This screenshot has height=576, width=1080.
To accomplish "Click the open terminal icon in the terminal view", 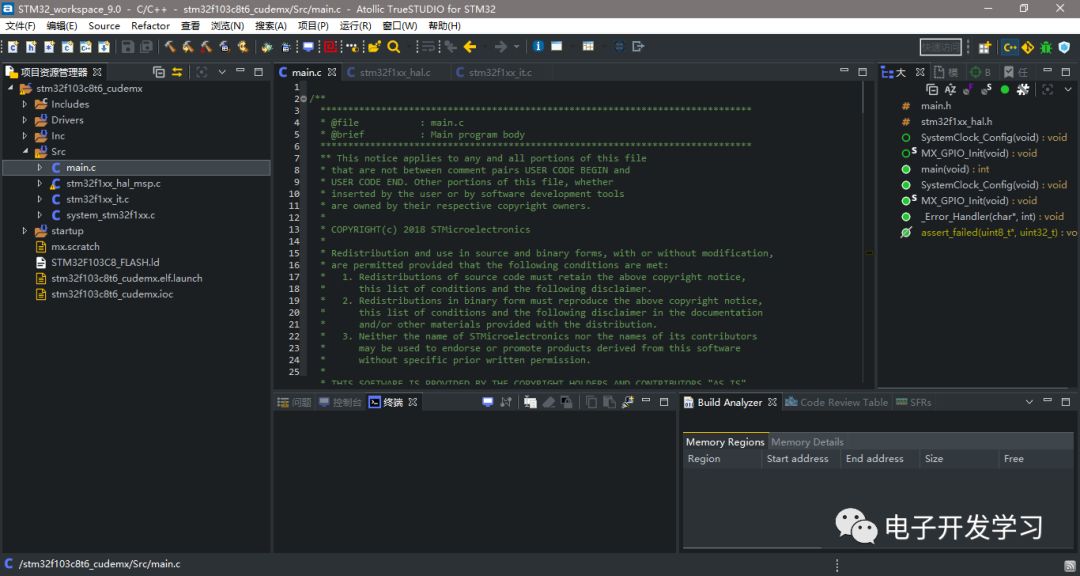I will pos(488,402).
